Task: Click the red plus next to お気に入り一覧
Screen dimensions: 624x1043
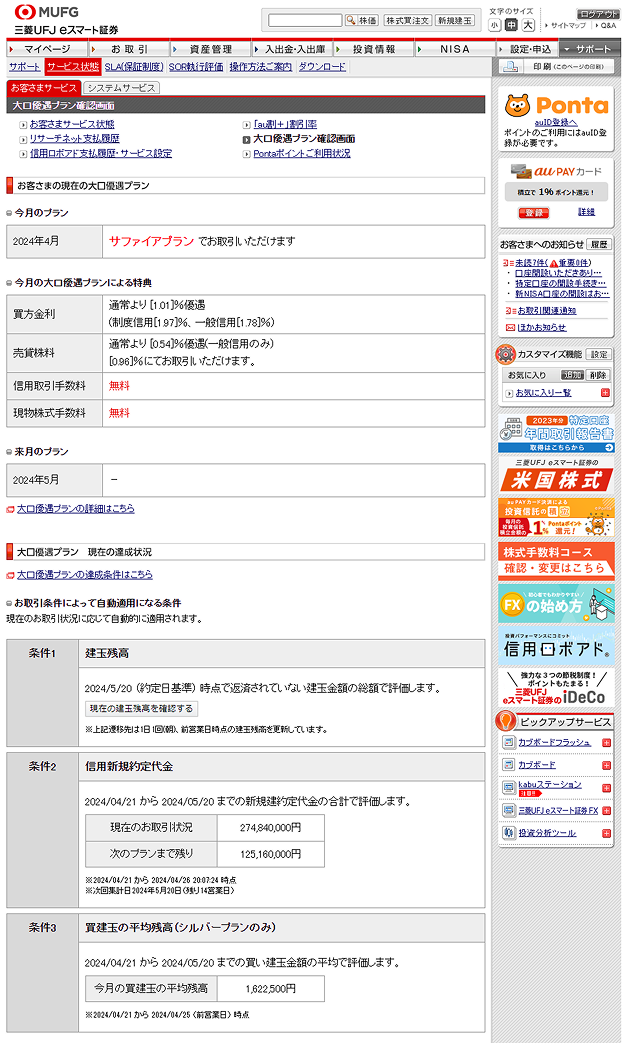Action: point(605,394)
